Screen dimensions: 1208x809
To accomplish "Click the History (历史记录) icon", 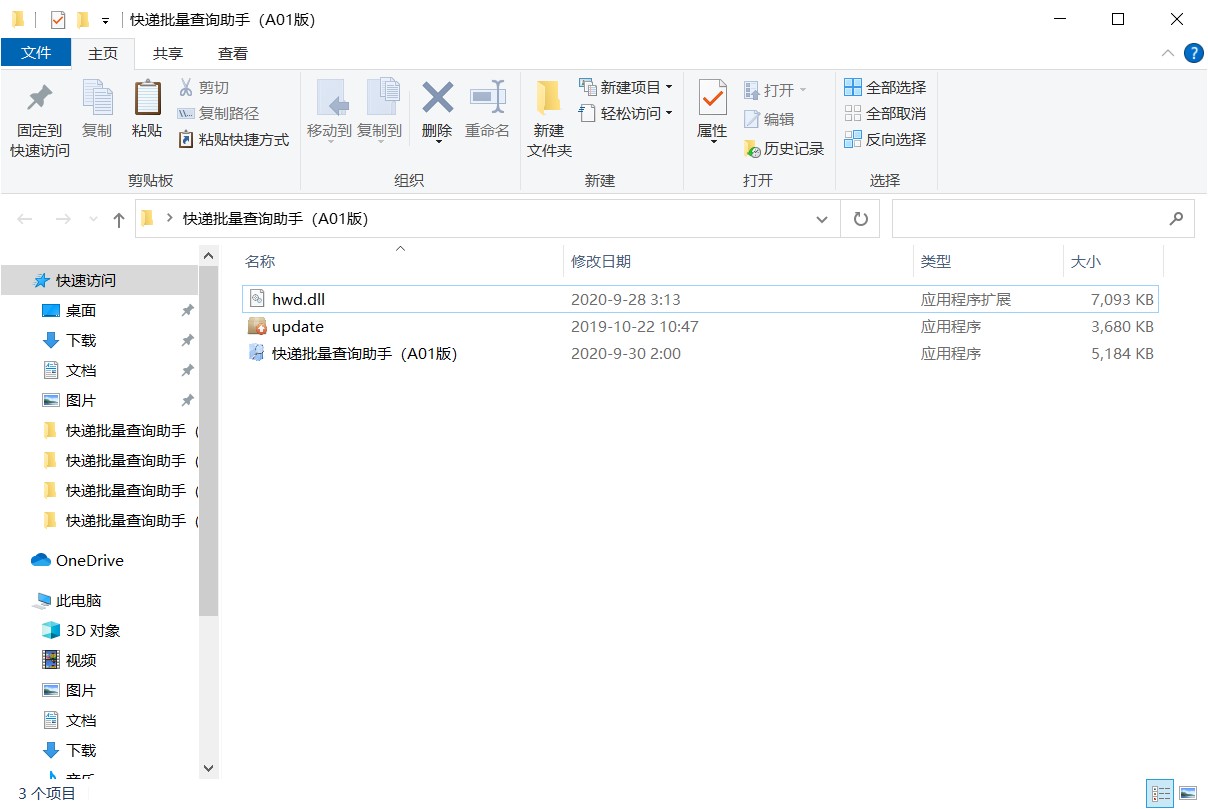I will tap(753, 149).
